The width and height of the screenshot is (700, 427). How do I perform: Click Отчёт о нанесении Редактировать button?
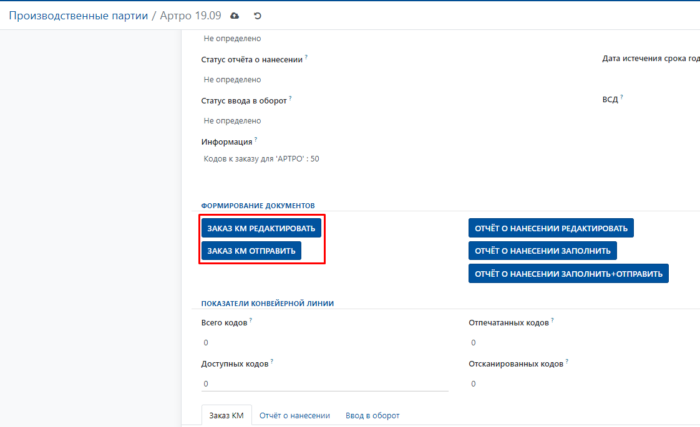pyautogui.click(x=551, y=228)
